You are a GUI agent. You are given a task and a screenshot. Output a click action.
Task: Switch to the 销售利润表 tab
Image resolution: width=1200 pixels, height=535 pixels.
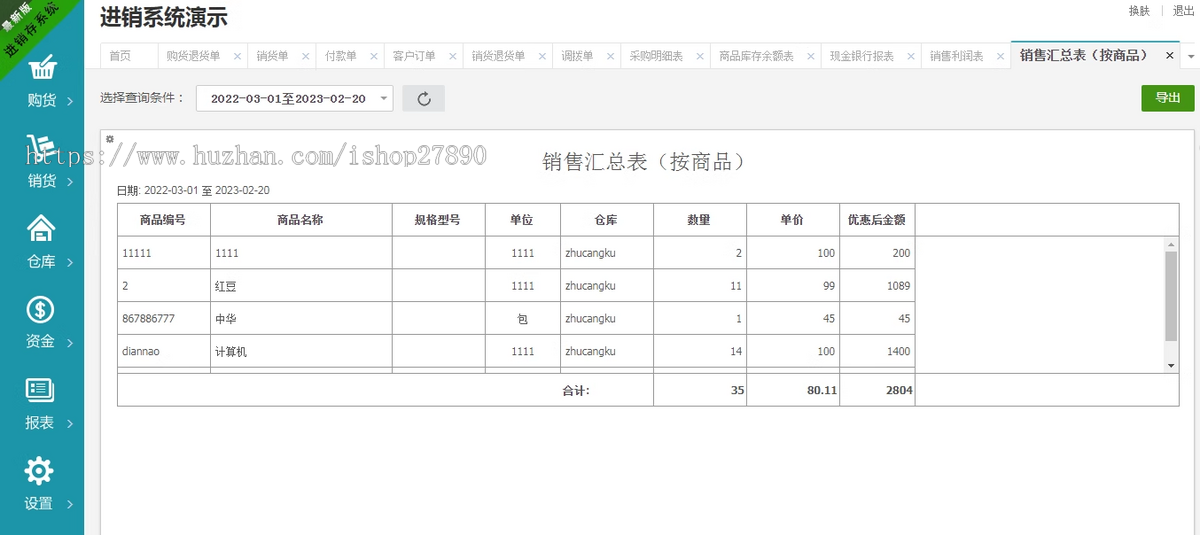956,56
